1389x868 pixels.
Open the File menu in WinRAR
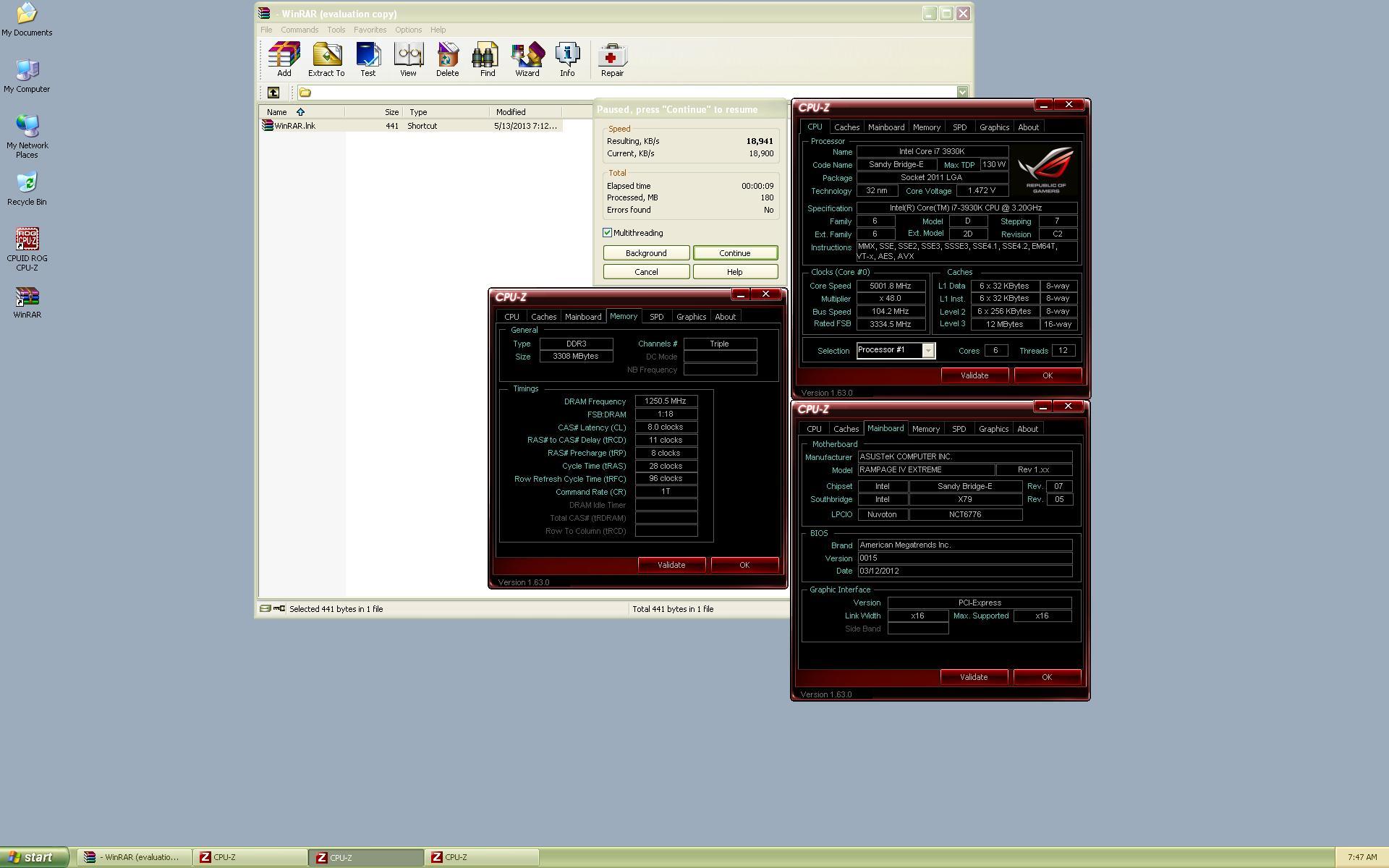click(x=266, y=30)
